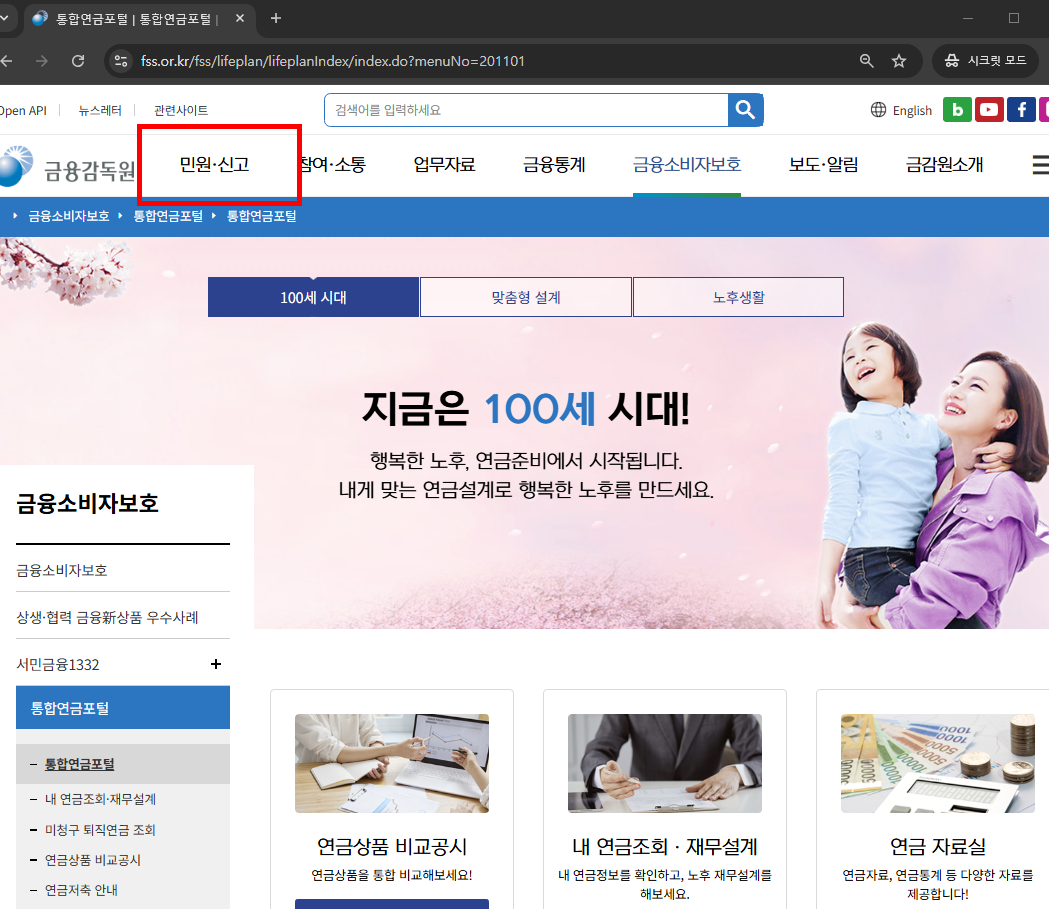
Task: Go back using the browser back arrow
Action: (x=14, y=60)
